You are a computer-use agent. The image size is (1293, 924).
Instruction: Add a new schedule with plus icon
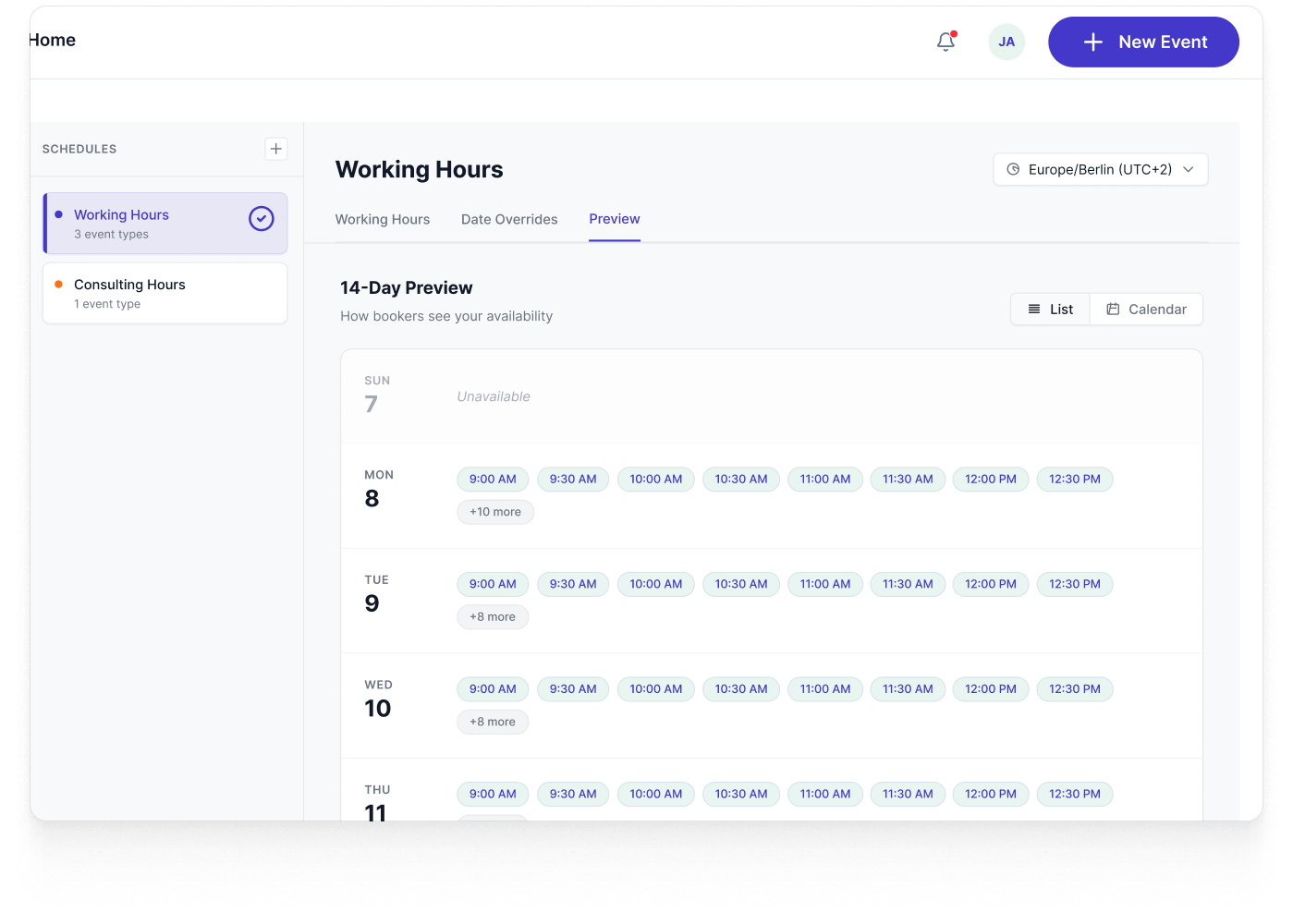[x=275, y=149]
